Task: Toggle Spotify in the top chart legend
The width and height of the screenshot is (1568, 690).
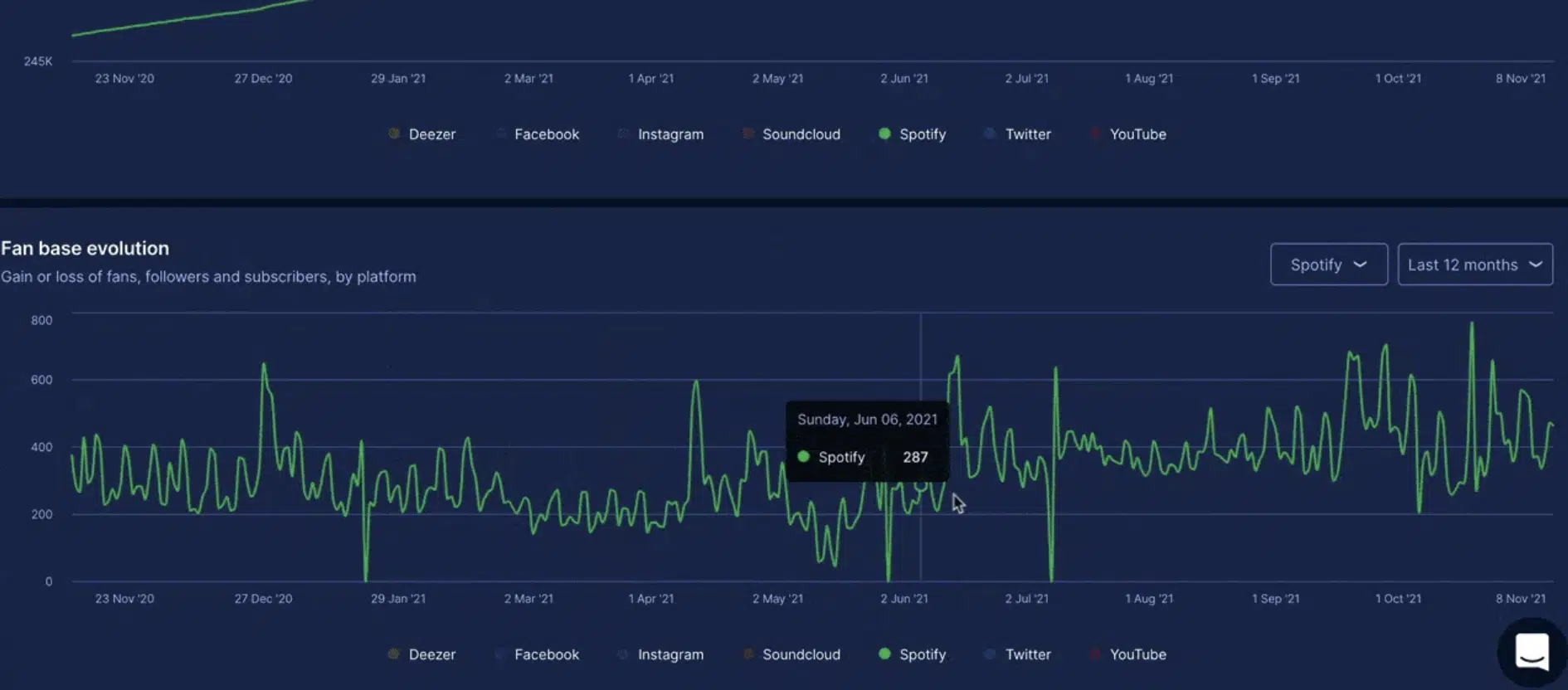Action: coord(912,134)
